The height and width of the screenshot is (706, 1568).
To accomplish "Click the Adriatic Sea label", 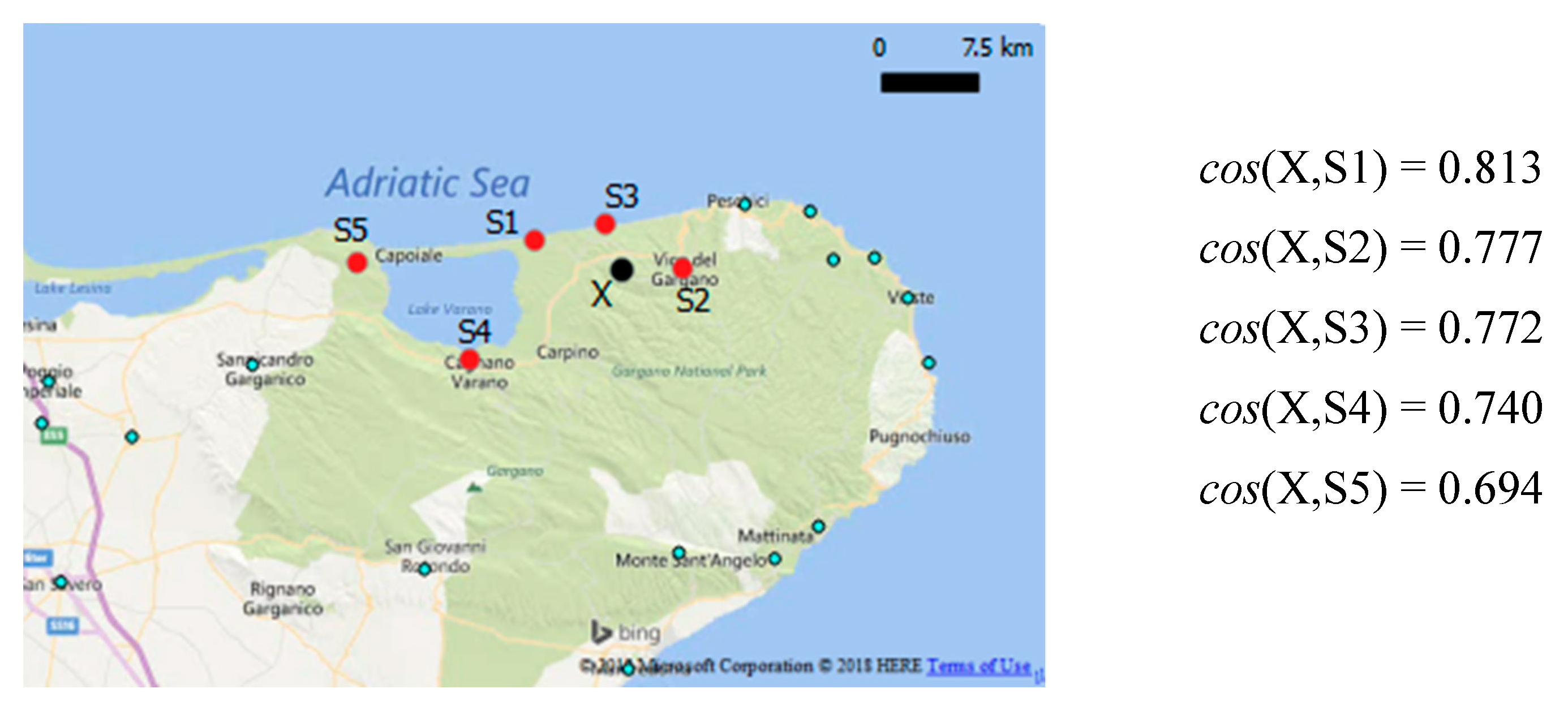I will pyautogui.click(x=427, y=183).
